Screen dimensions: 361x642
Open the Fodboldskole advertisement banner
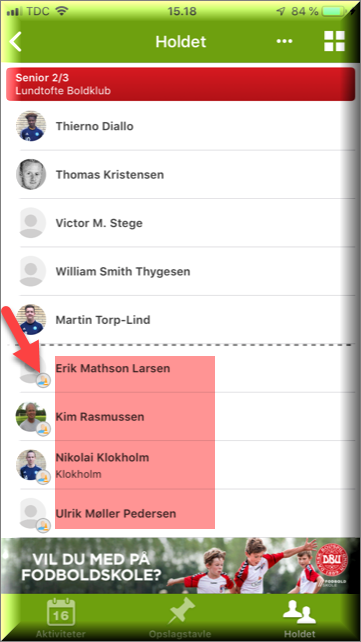point(178,565)
